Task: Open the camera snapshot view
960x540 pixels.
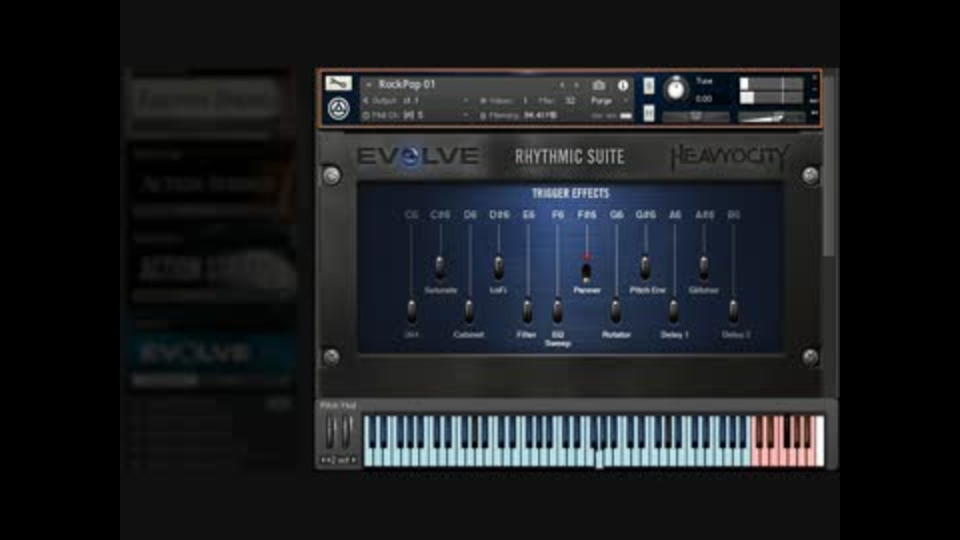Action: [x=599, y=85]
